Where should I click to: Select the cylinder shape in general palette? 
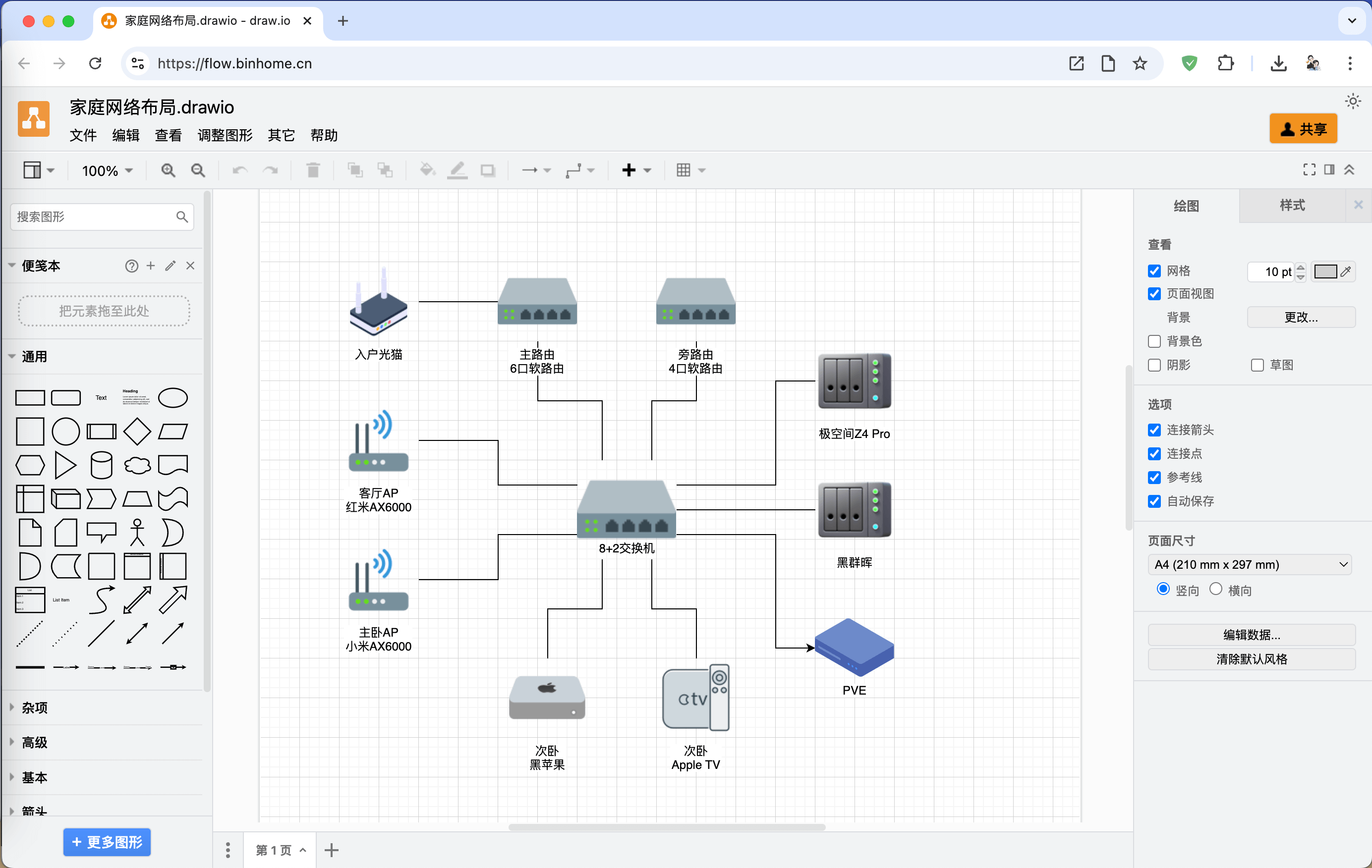tap(102, 465)
